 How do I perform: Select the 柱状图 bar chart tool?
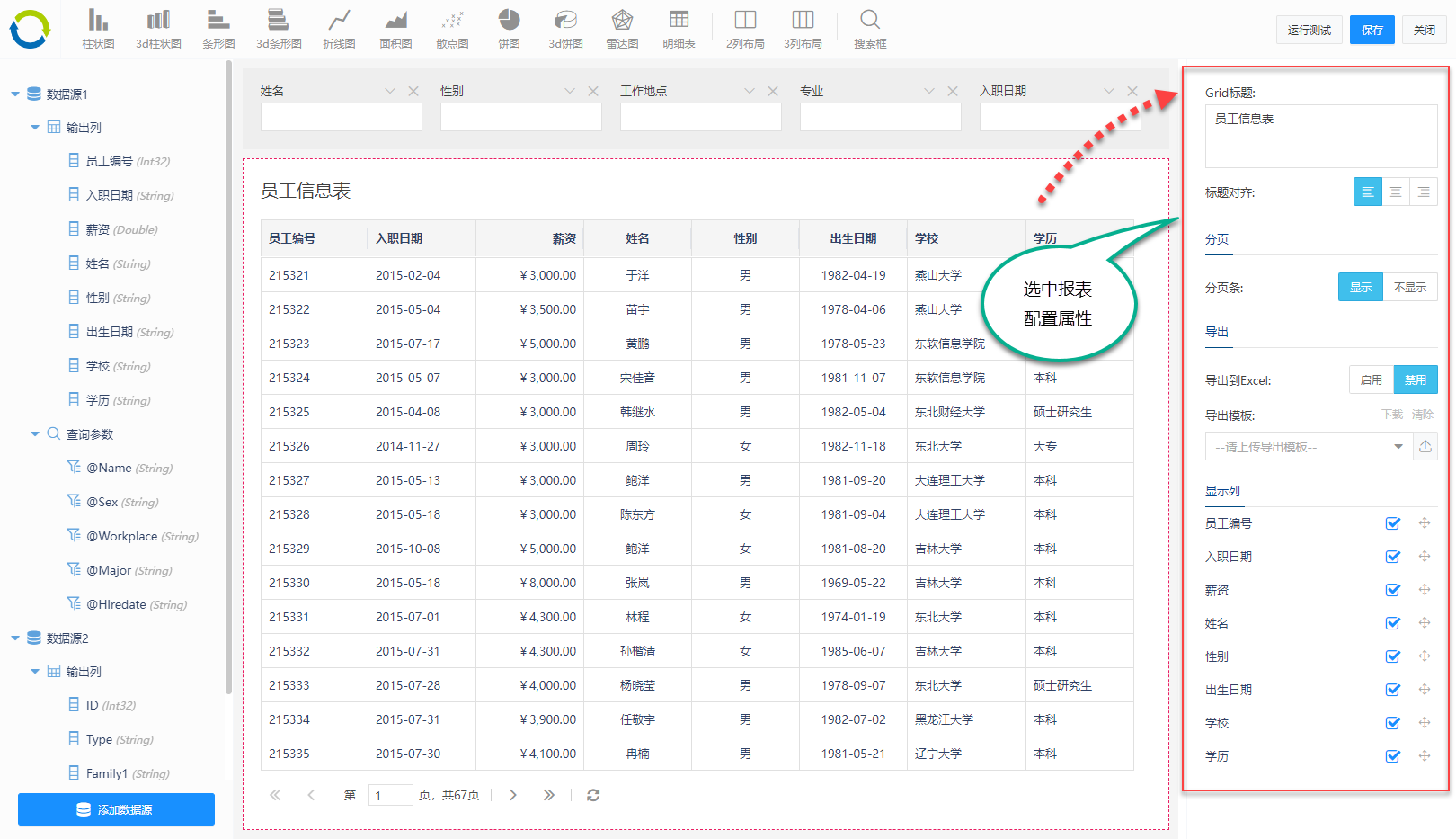point(98,29)
